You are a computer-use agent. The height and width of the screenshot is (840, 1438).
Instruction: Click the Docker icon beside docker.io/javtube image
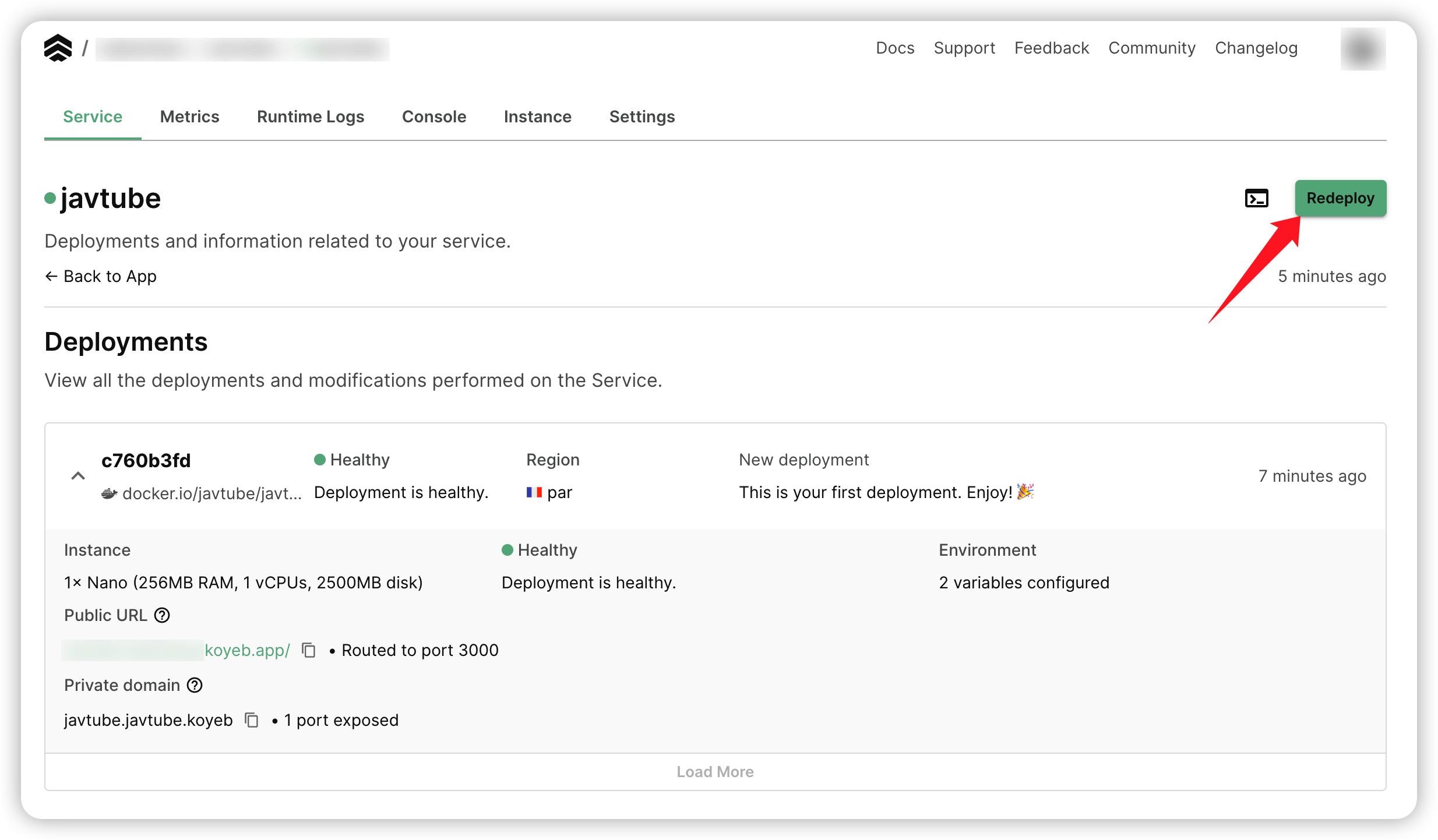110,493
